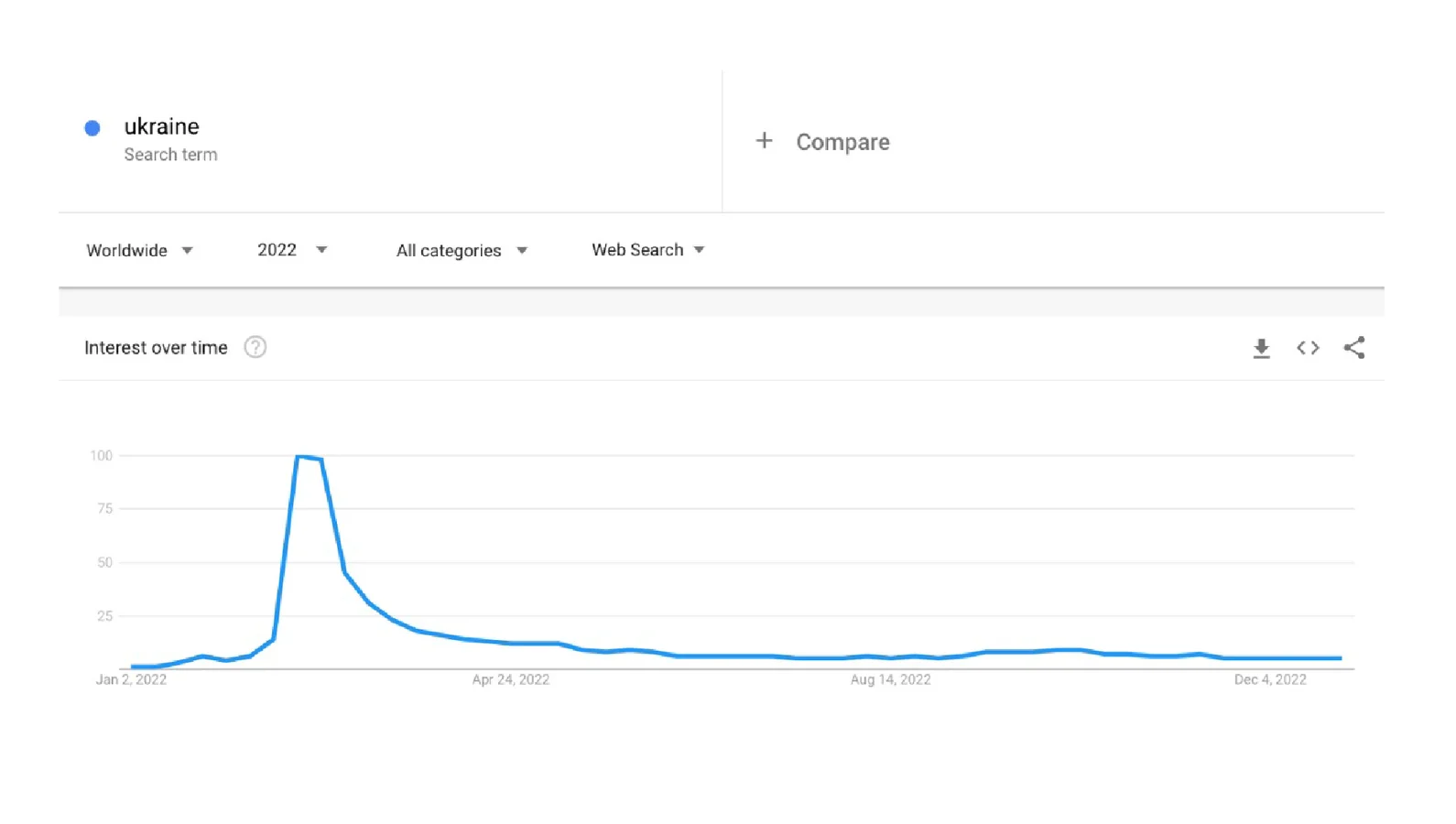Open help for Interest over time
1456x824 pixels.
coord(255,348)
